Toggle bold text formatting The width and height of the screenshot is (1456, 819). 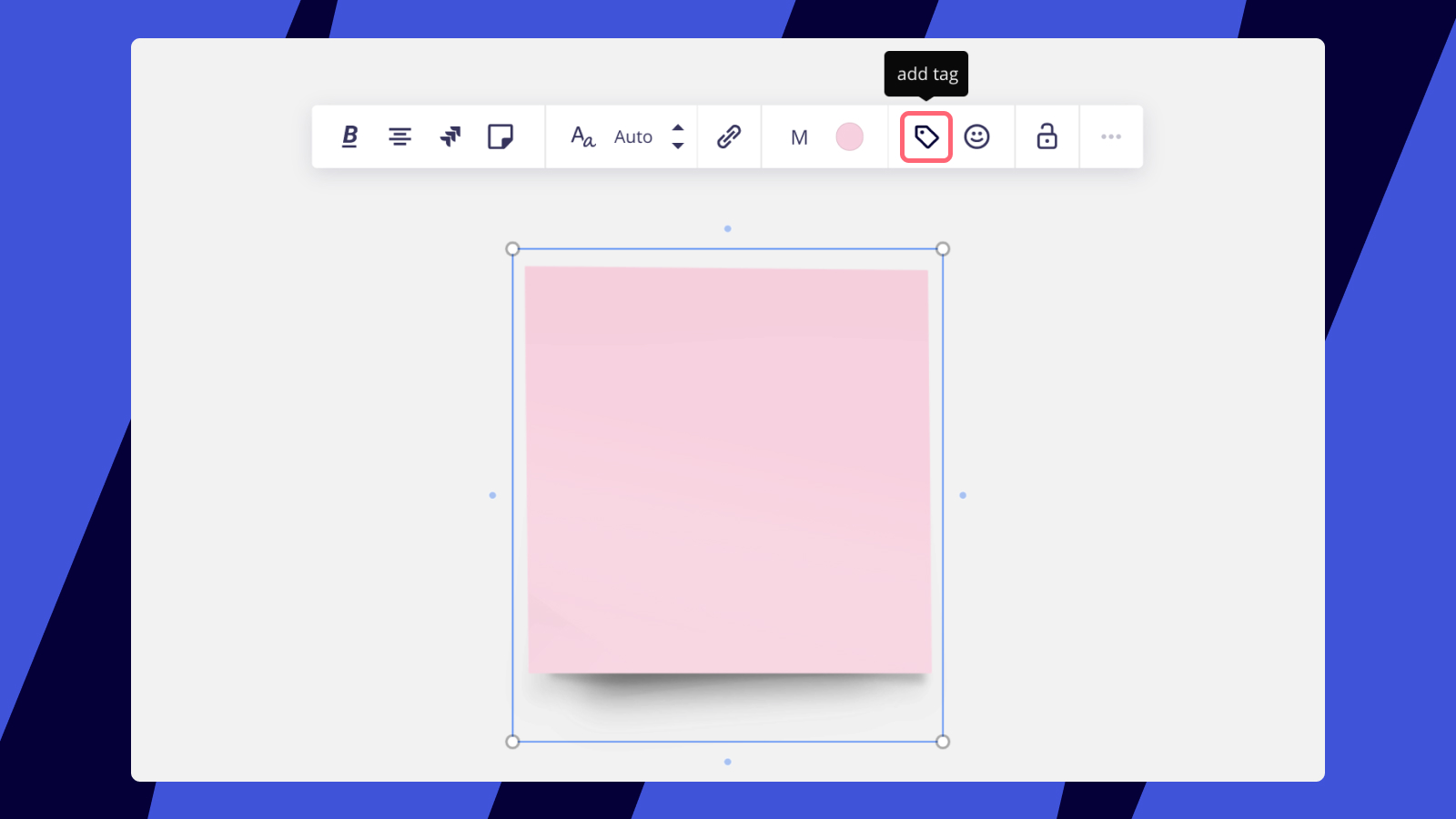click(x=349, y=136)
